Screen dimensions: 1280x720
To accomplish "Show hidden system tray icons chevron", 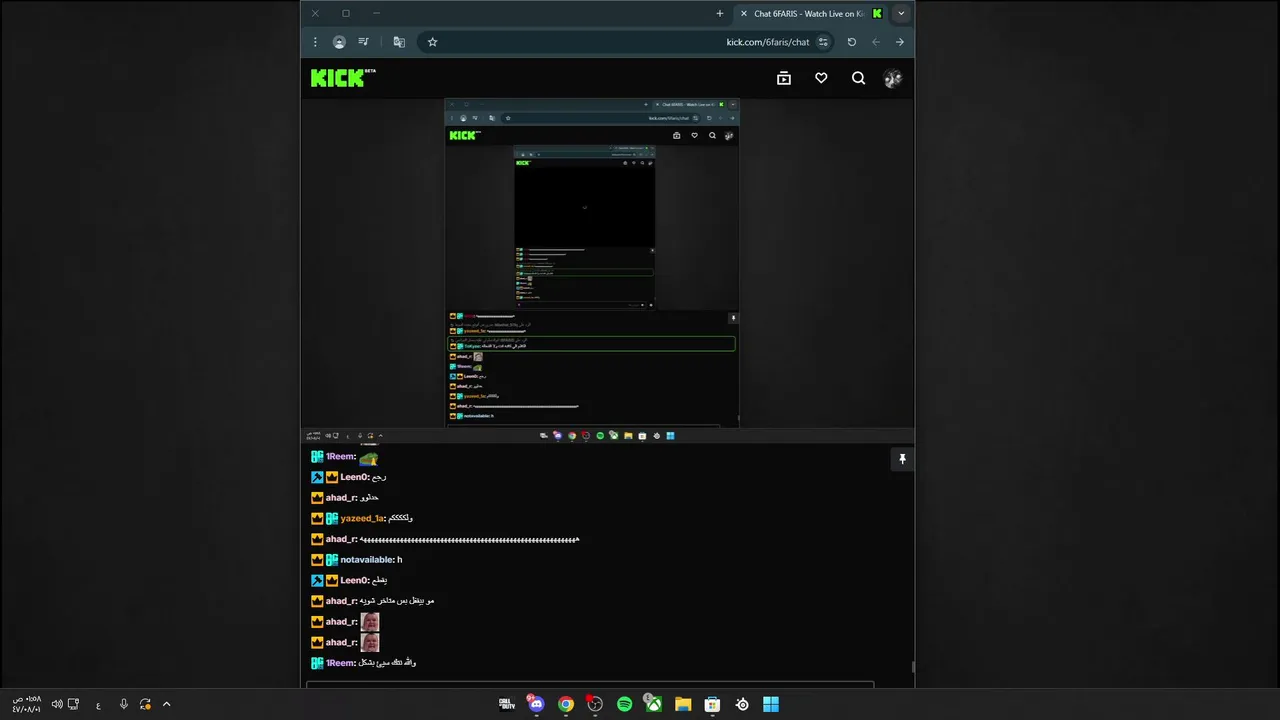I will (166, 704).
